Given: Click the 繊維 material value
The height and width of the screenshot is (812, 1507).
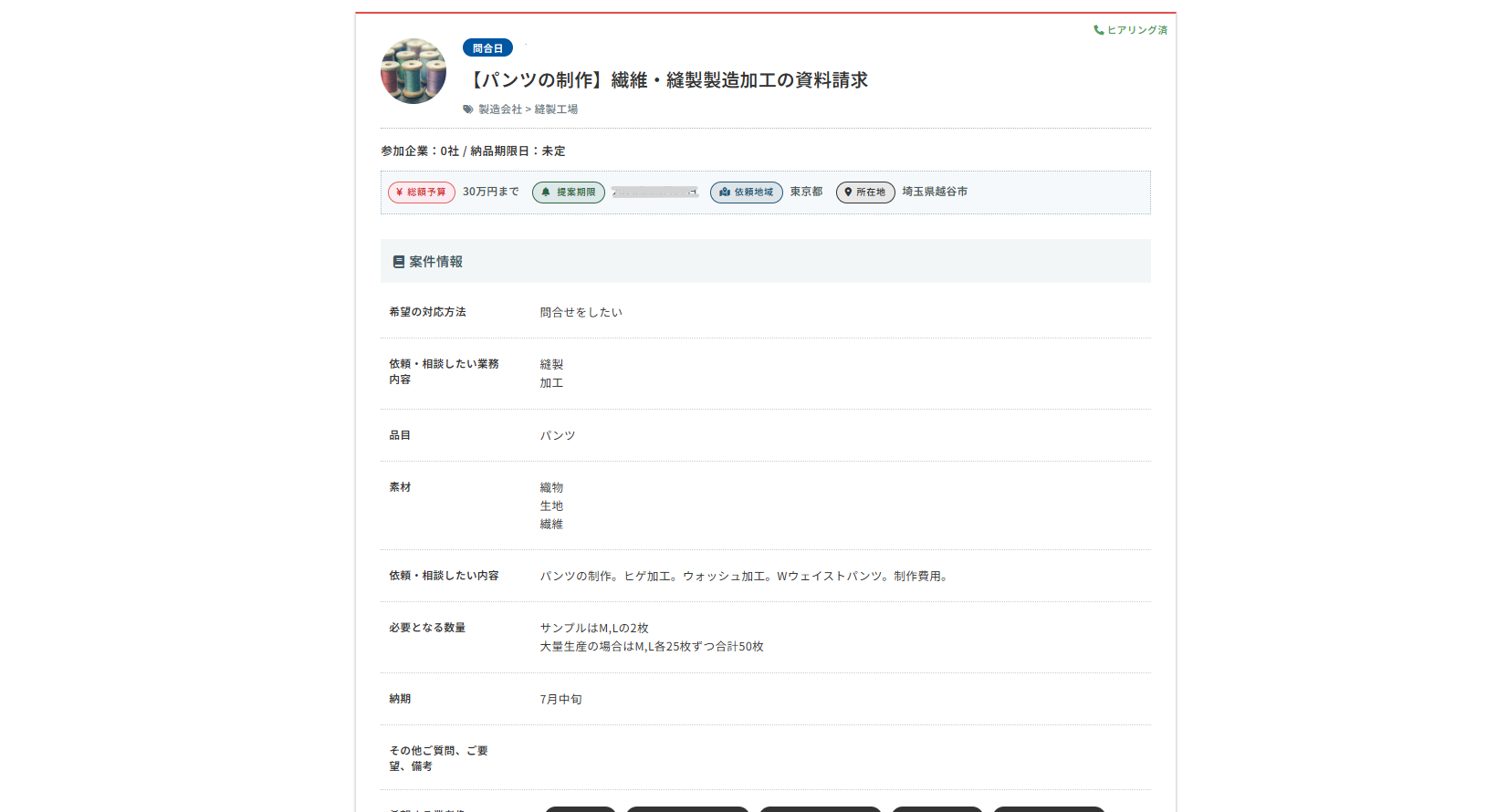Looking at the screenshot, I should pos(551,524).
